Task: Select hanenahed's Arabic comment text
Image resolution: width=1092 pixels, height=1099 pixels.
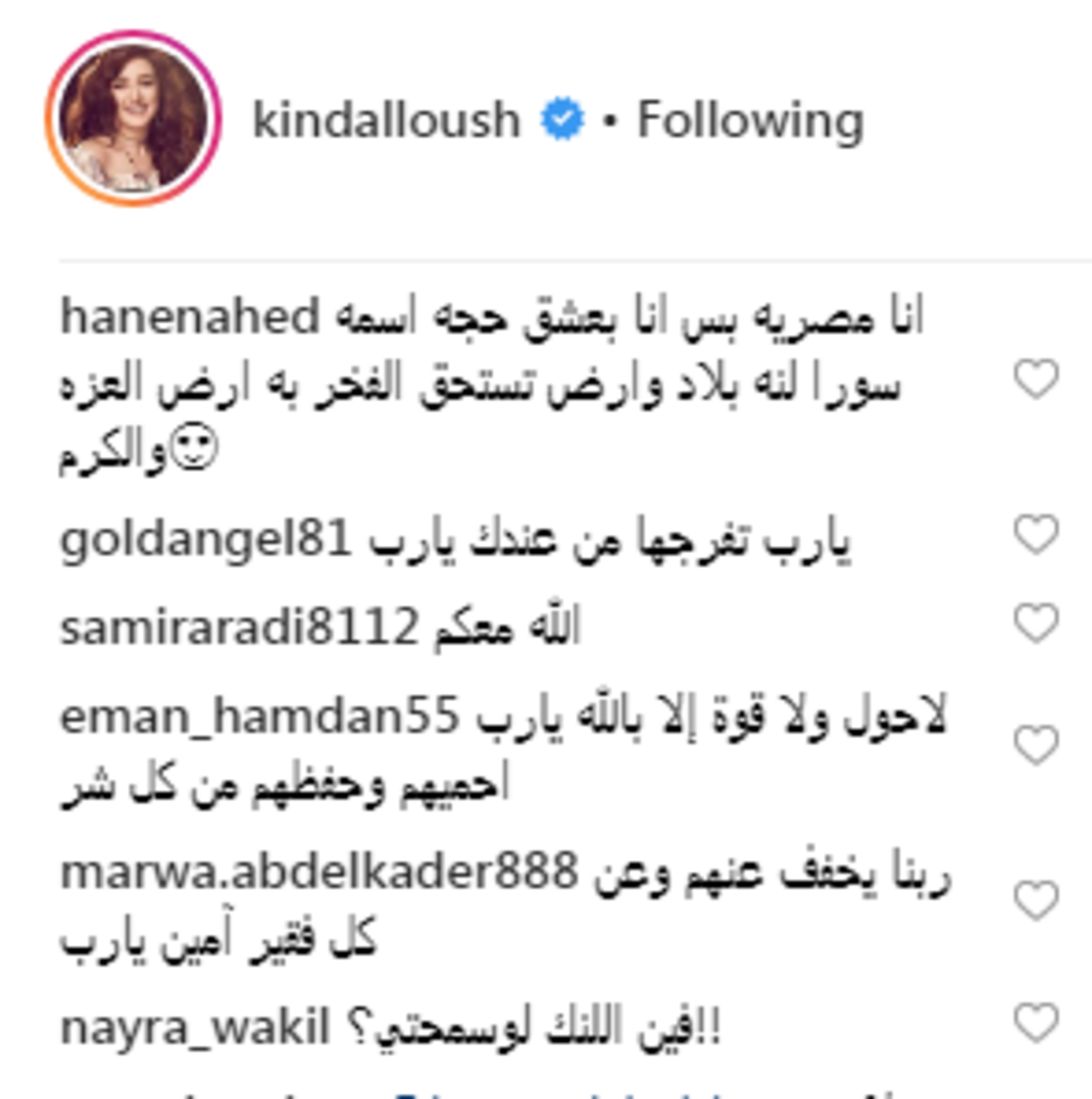Action: (491, 385)
